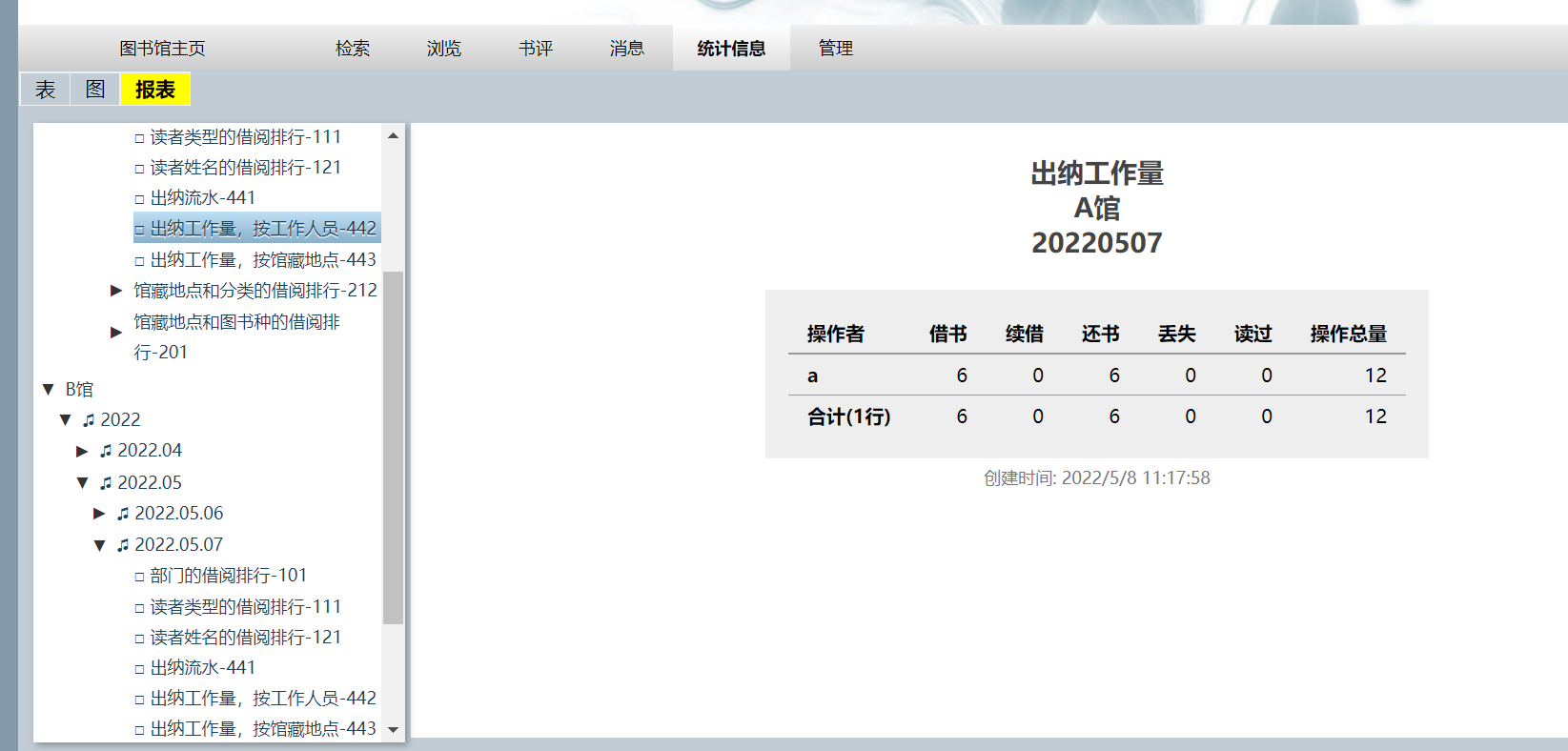
Task: Open the 管理 tab
Action: click(836, 49)
